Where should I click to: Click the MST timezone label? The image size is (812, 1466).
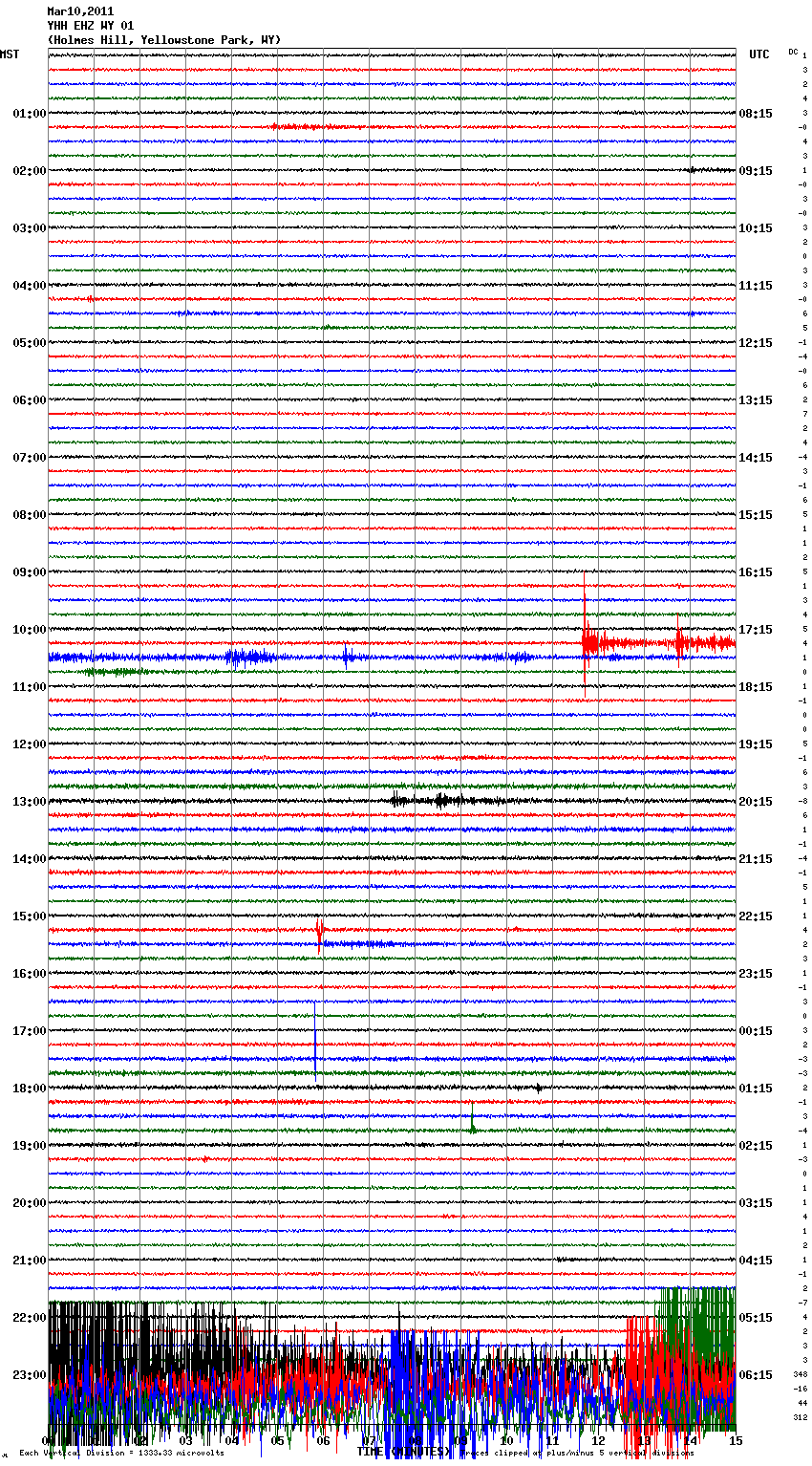(x=10, y=54)
